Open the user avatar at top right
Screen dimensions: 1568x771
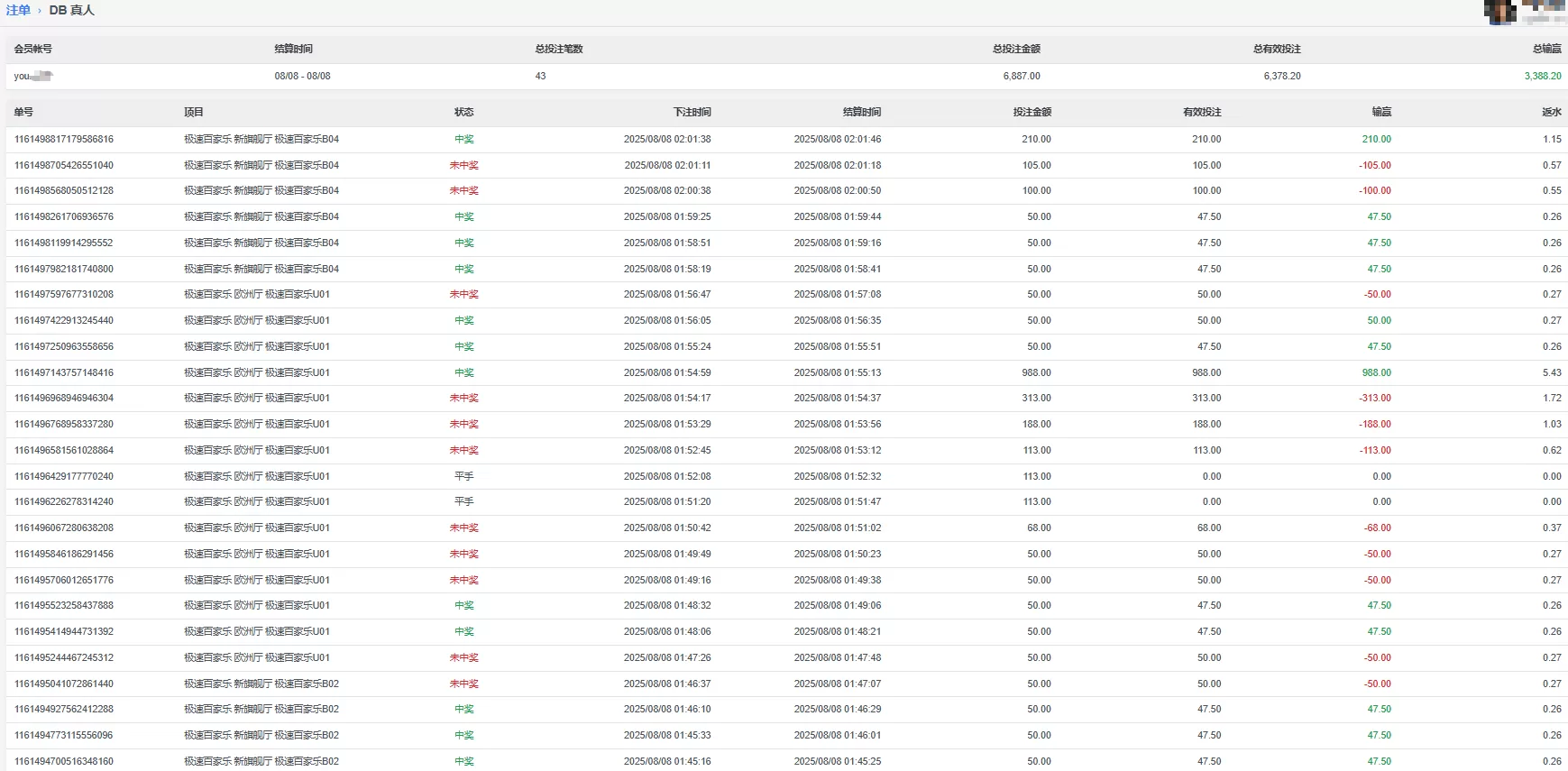[1499, 11]
